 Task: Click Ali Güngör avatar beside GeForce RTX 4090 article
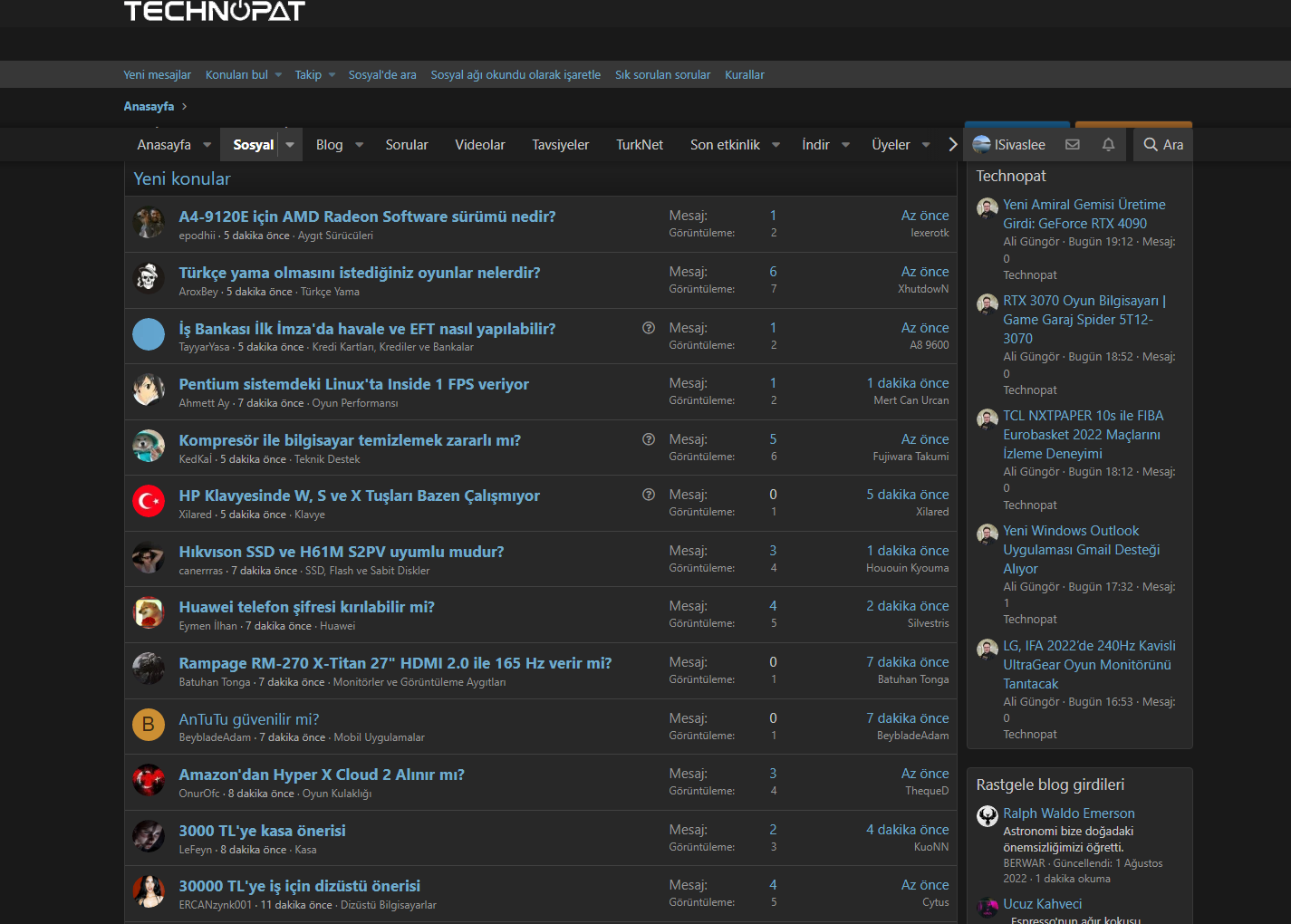tap(988, 208)
